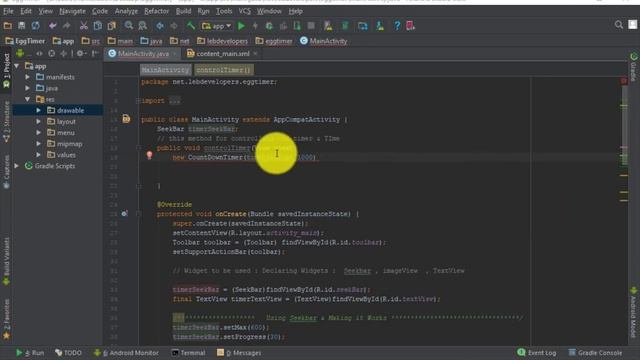
Task: Open the Tools menu
Action: tap(224, 11)
